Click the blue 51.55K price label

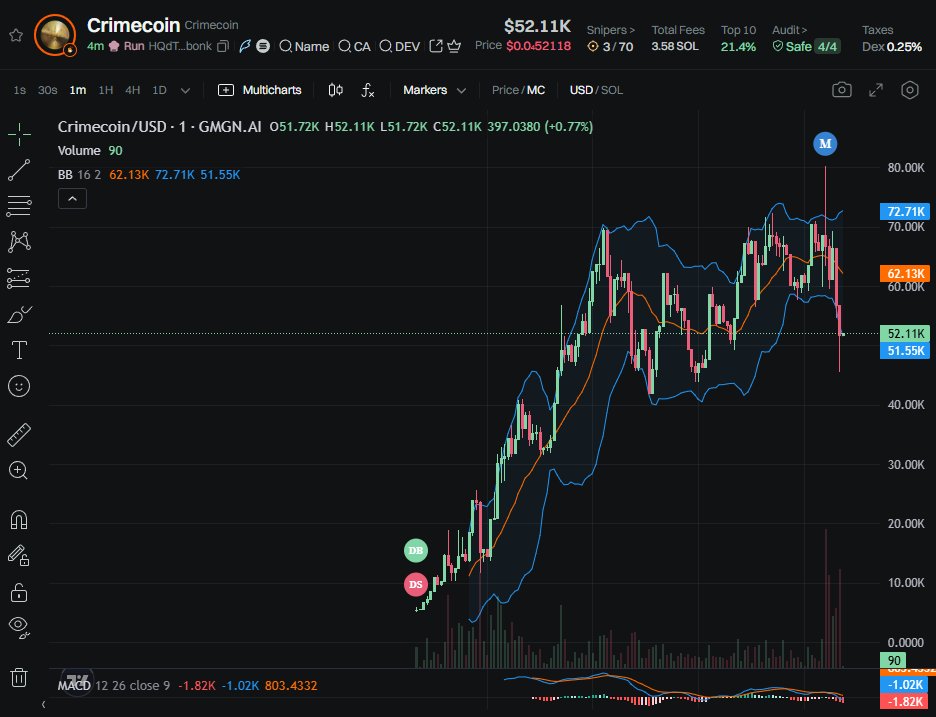905,350
